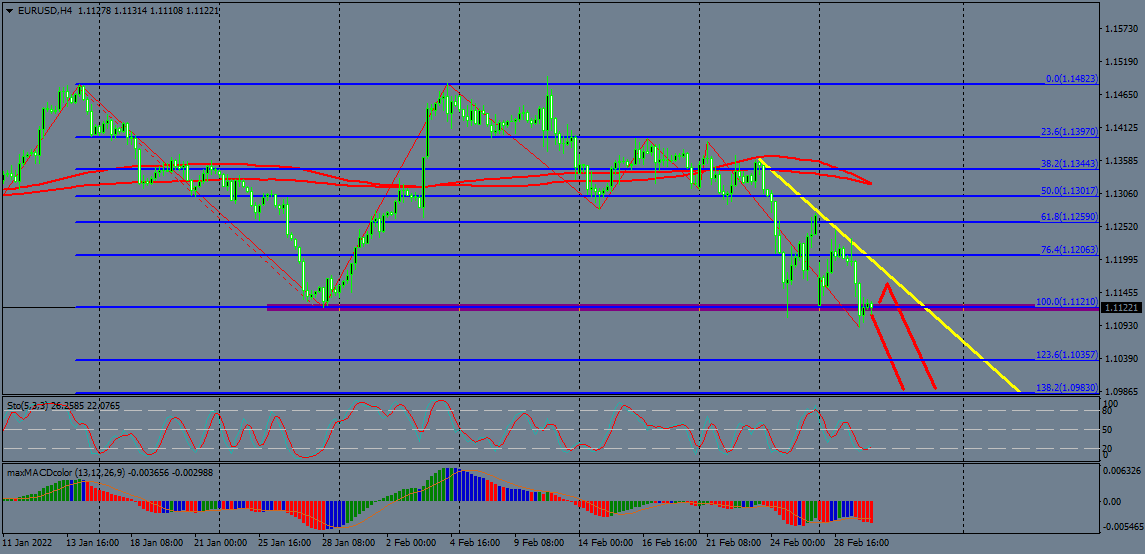Click the 1.14650 value on the price axis

(x=1124, y=95)
